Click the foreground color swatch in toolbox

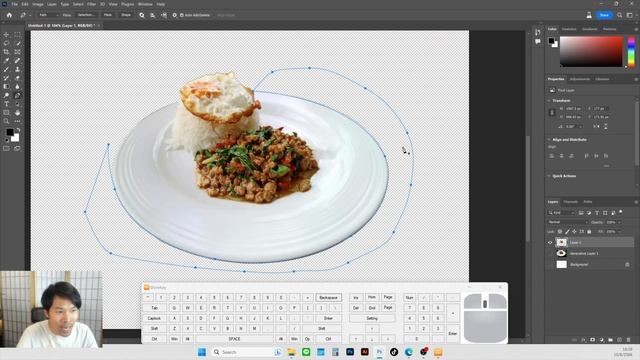9,132
